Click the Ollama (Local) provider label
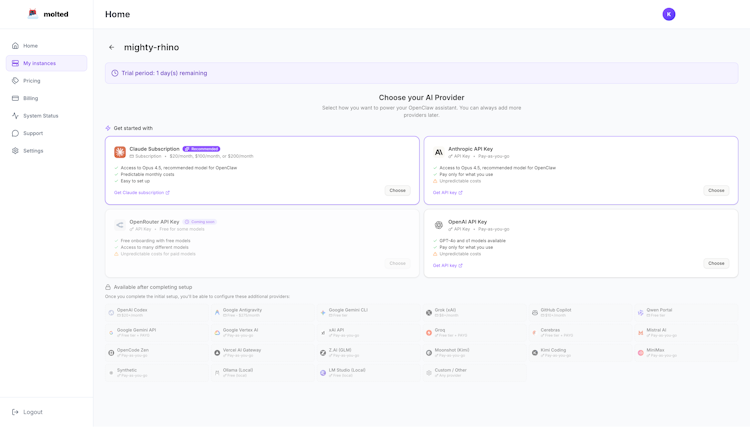Viewport: 750px width, 427px height. [238, 370]
